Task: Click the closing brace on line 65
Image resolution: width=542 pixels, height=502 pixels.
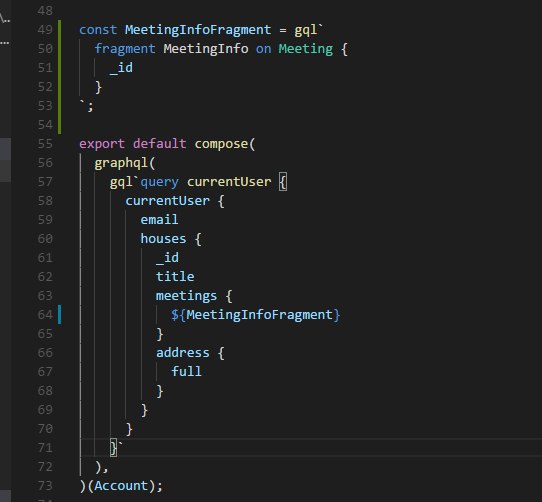Action: [x=160, y=334]
